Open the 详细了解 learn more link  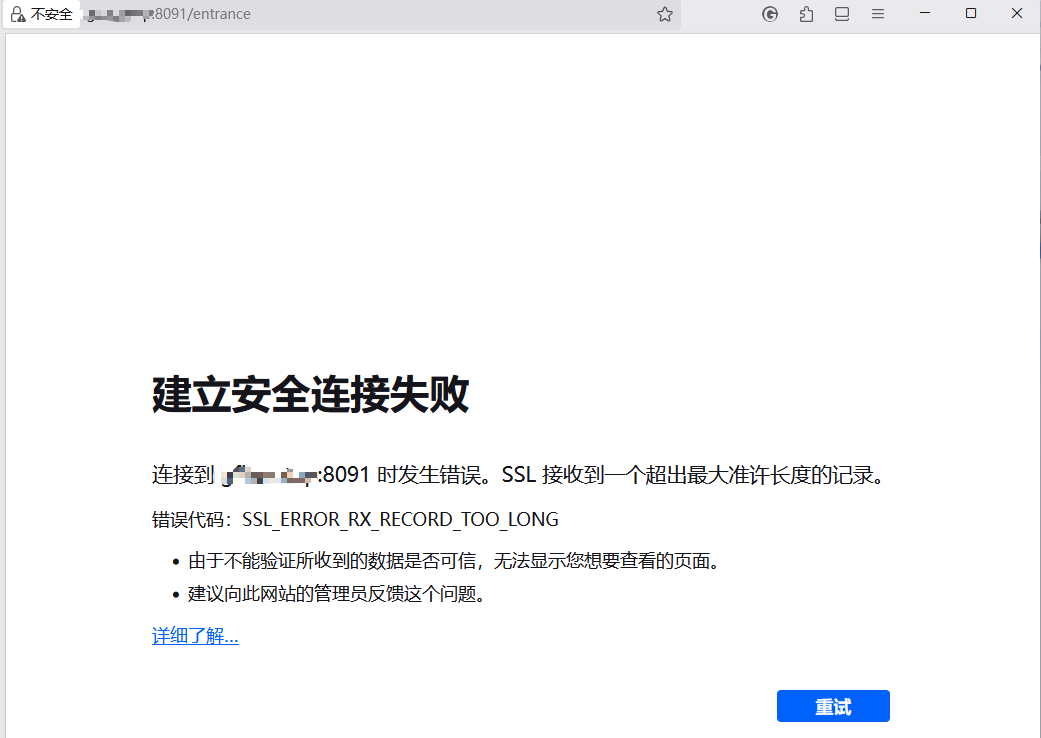tap(195, 636)
